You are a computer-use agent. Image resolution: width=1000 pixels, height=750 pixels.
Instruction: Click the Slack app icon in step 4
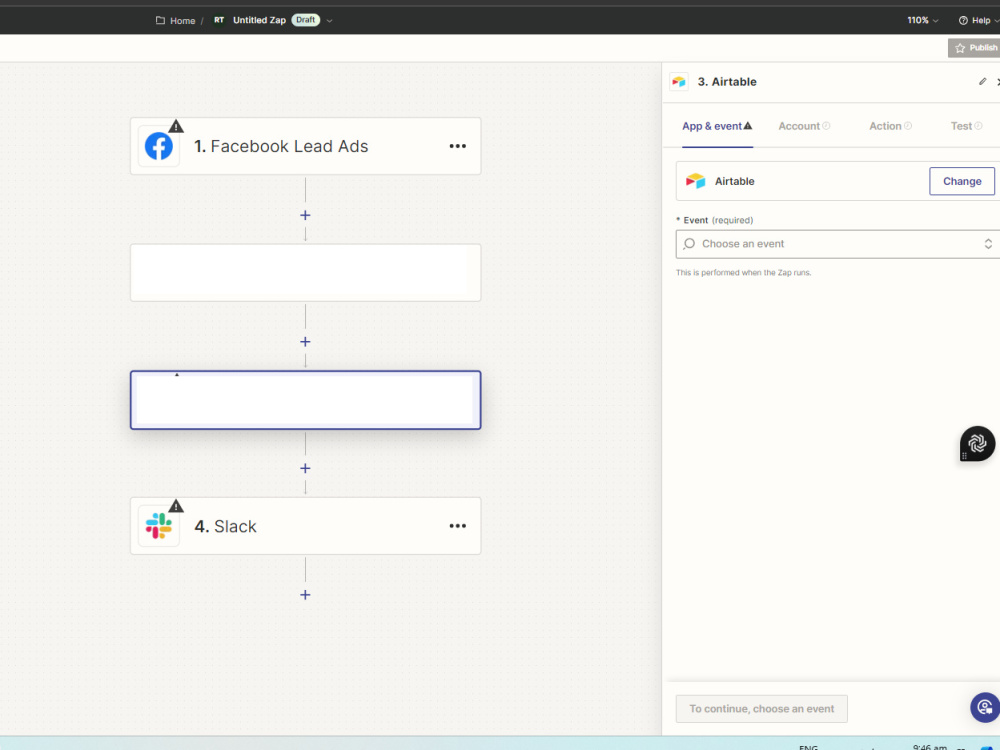159,526
